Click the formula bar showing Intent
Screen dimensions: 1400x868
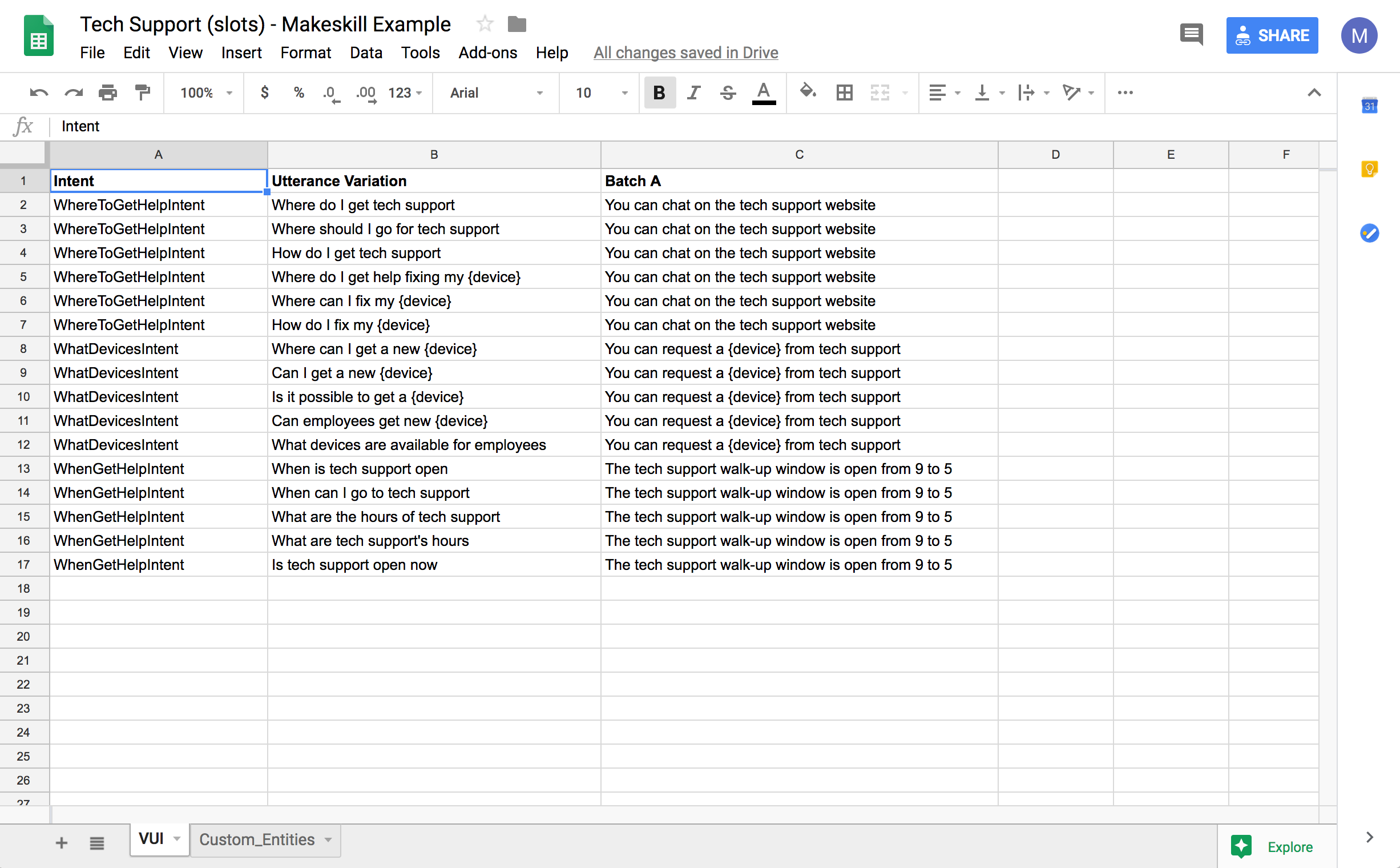click(x=694, y=126)
